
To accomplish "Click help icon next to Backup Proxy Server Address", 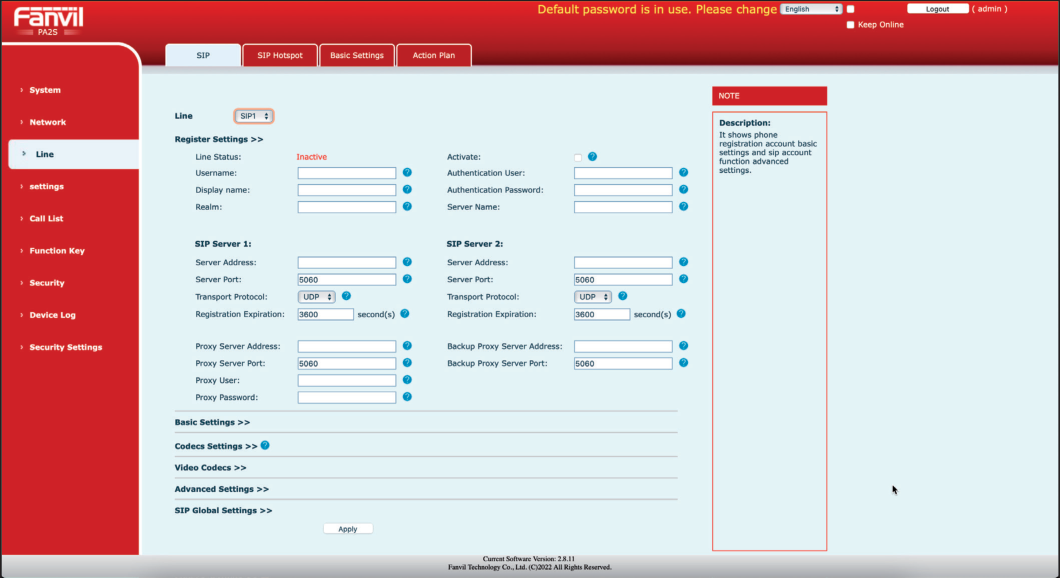I will point(683,346).
